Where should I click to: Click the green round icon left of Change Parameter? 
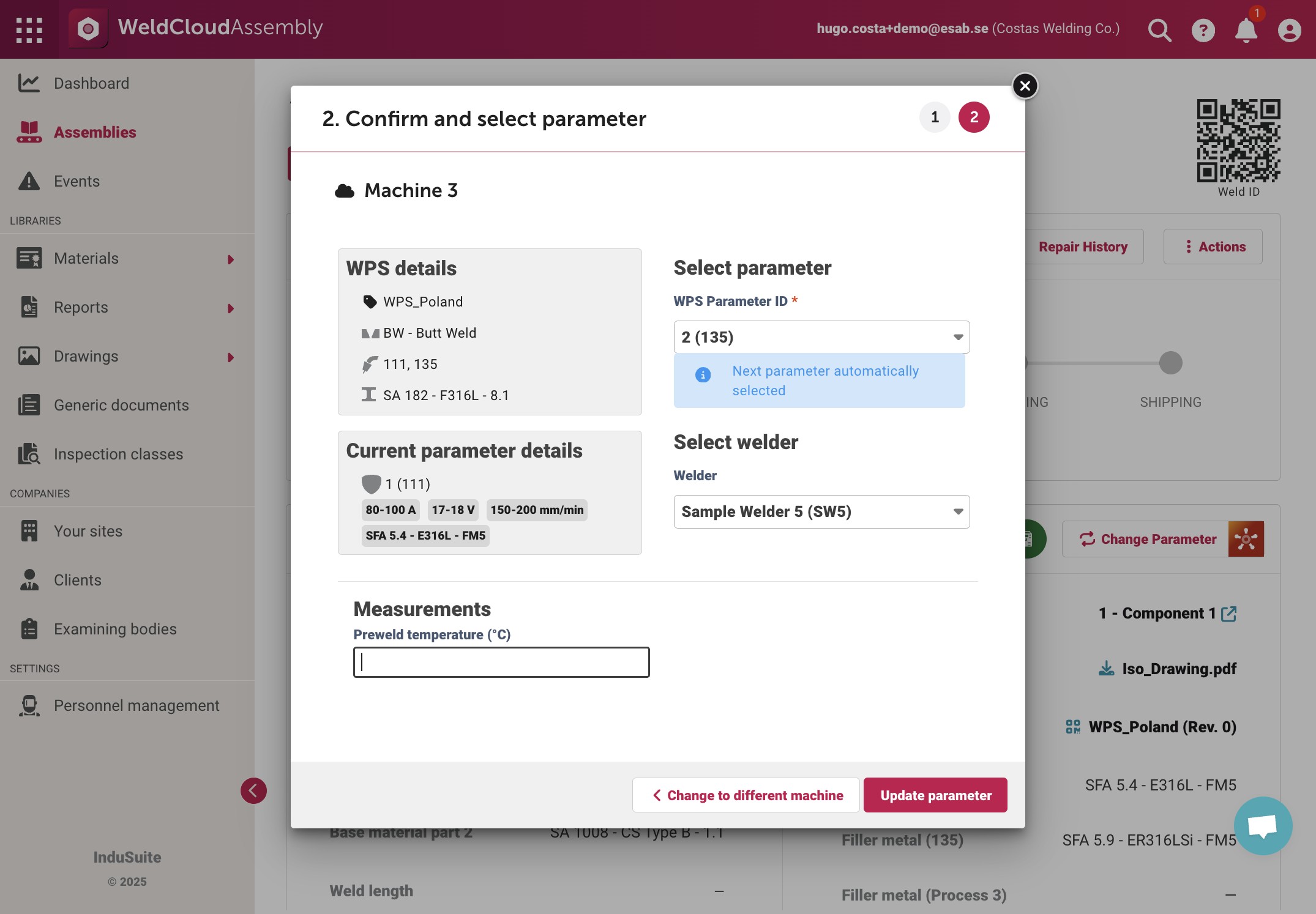coord(1034,539)
